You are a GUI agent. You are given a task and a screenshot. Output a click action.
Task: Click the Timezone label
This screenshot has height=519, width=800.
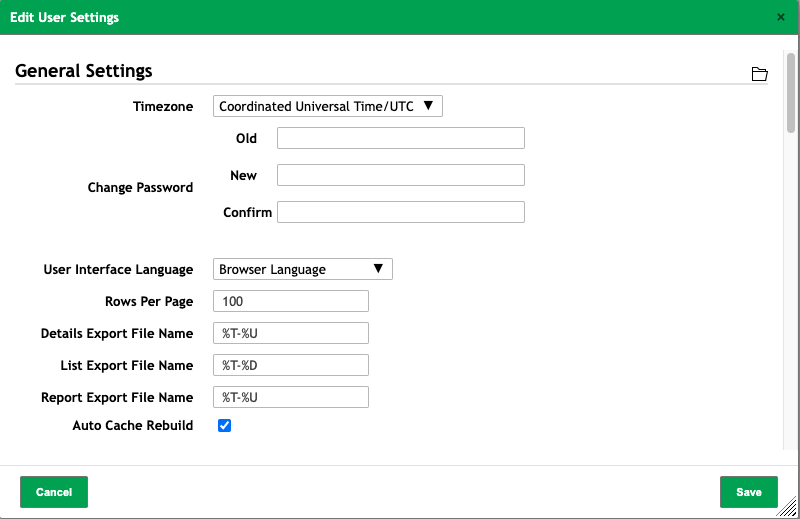tap(163, 106)
